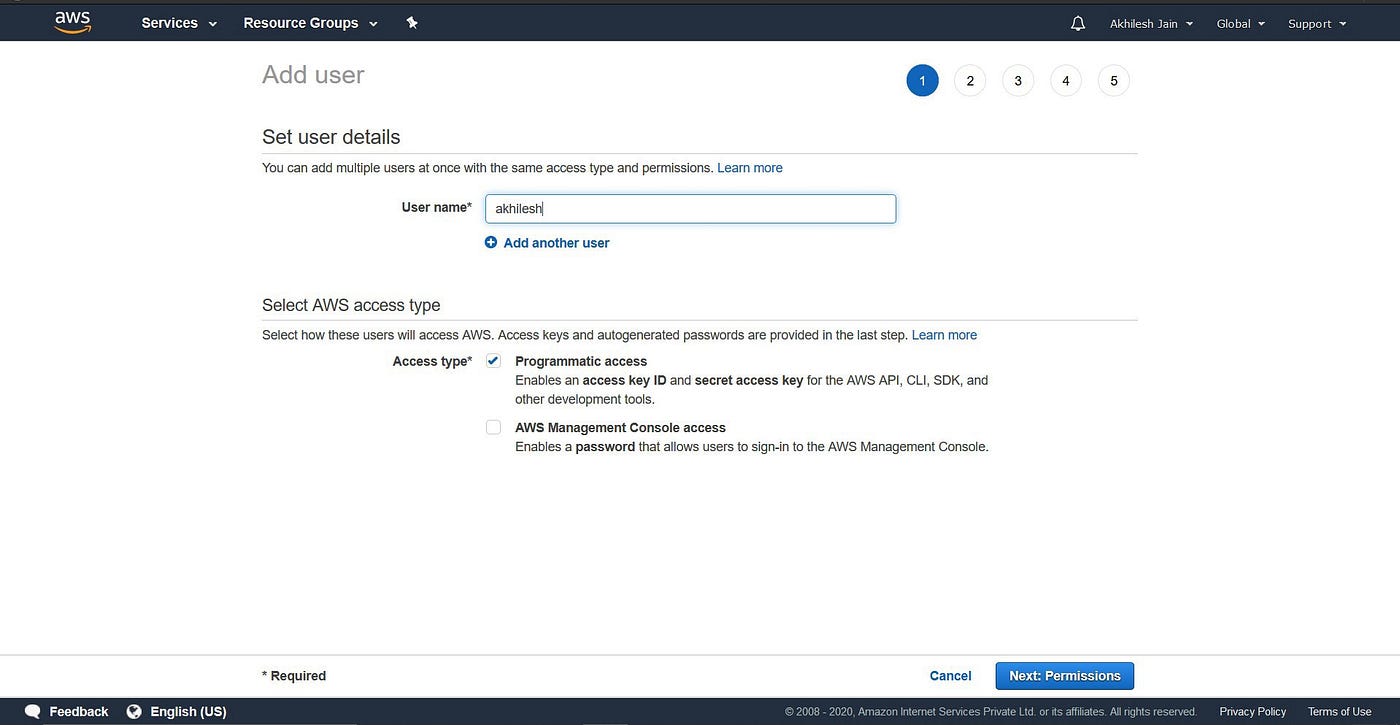Click the * Required note
The height and width of the screenshot is (725, 1400).
coord(294,676)
